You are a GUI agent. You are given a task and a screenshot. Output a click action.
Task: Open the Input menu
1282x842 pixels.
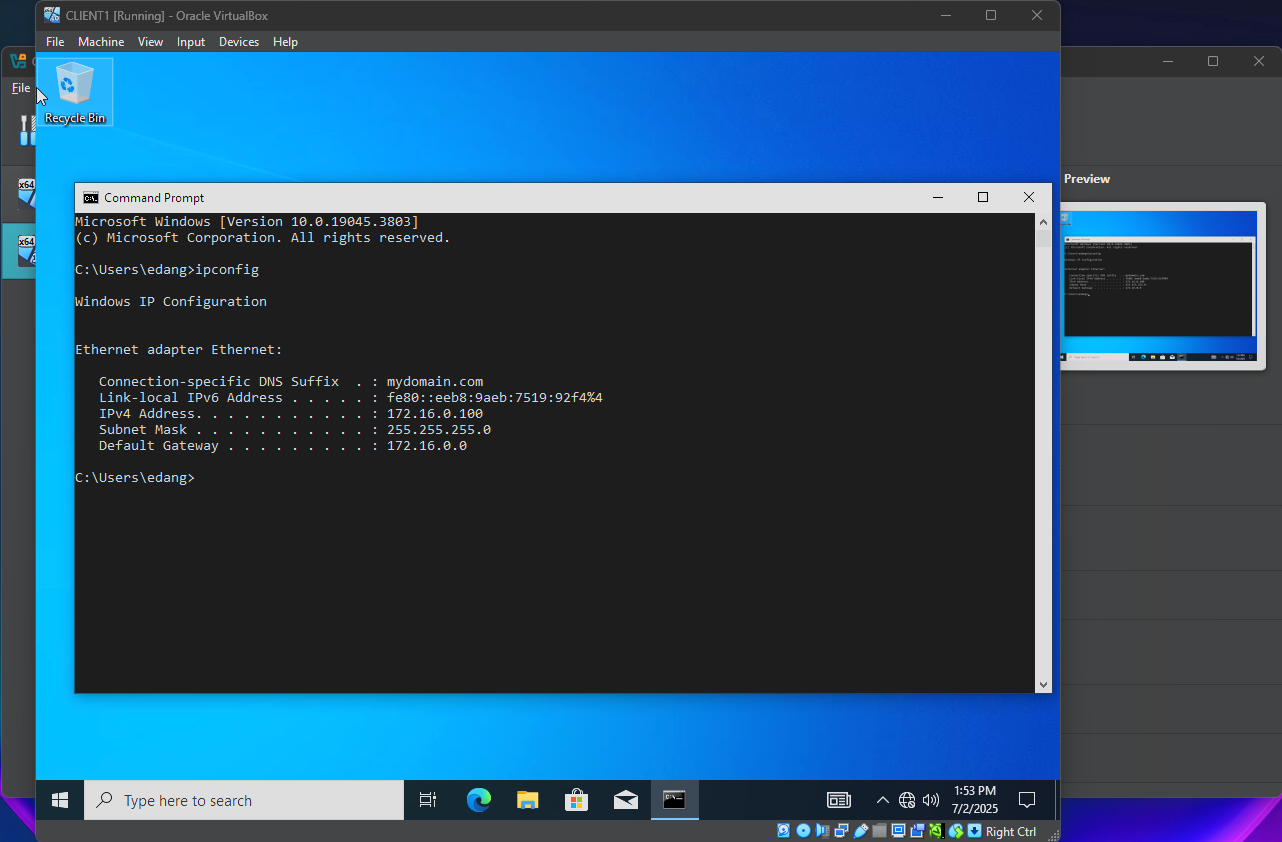pyautogui.click(x=191, y=42)
